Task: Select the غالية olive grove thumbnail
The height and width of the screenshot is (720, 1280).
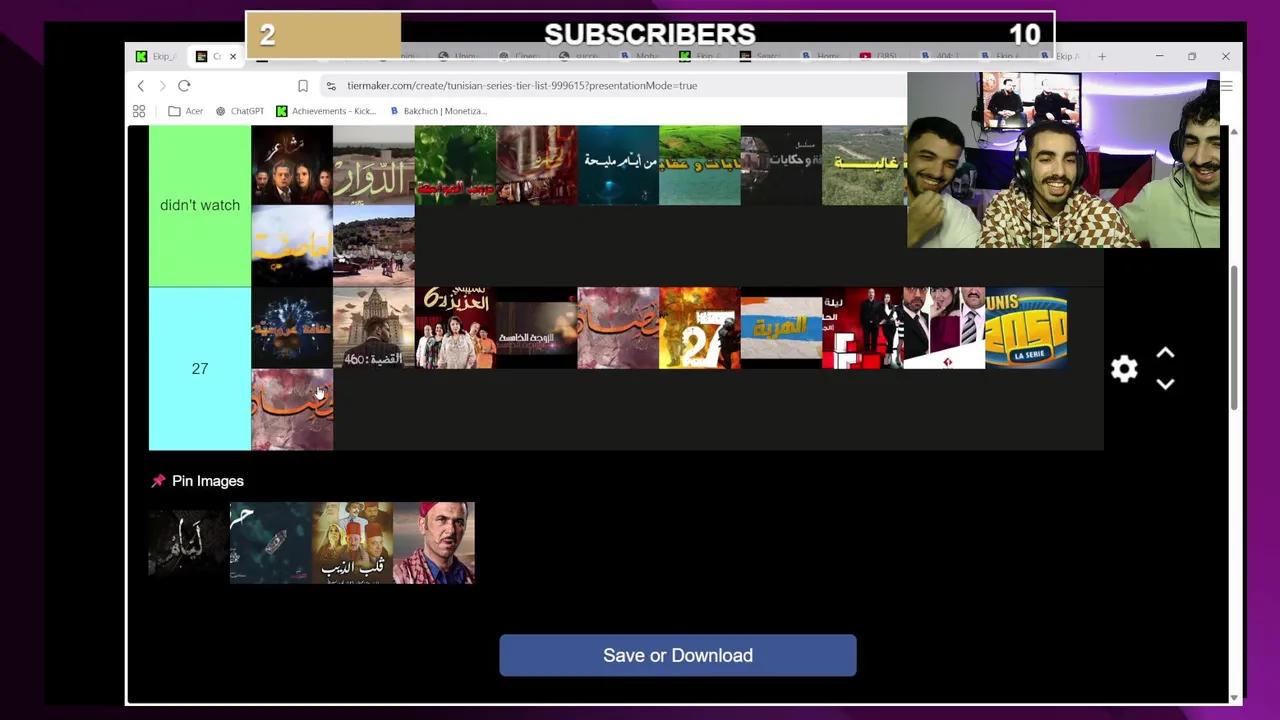Action: 863,165
